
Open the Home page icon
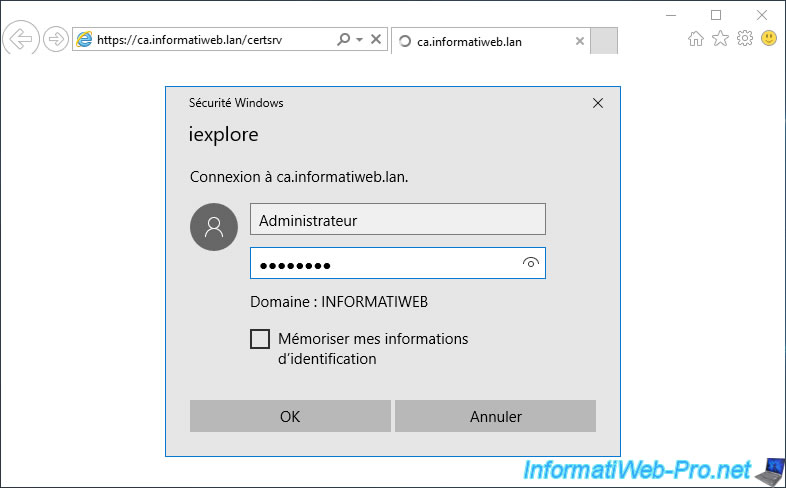tap(695, 38)
